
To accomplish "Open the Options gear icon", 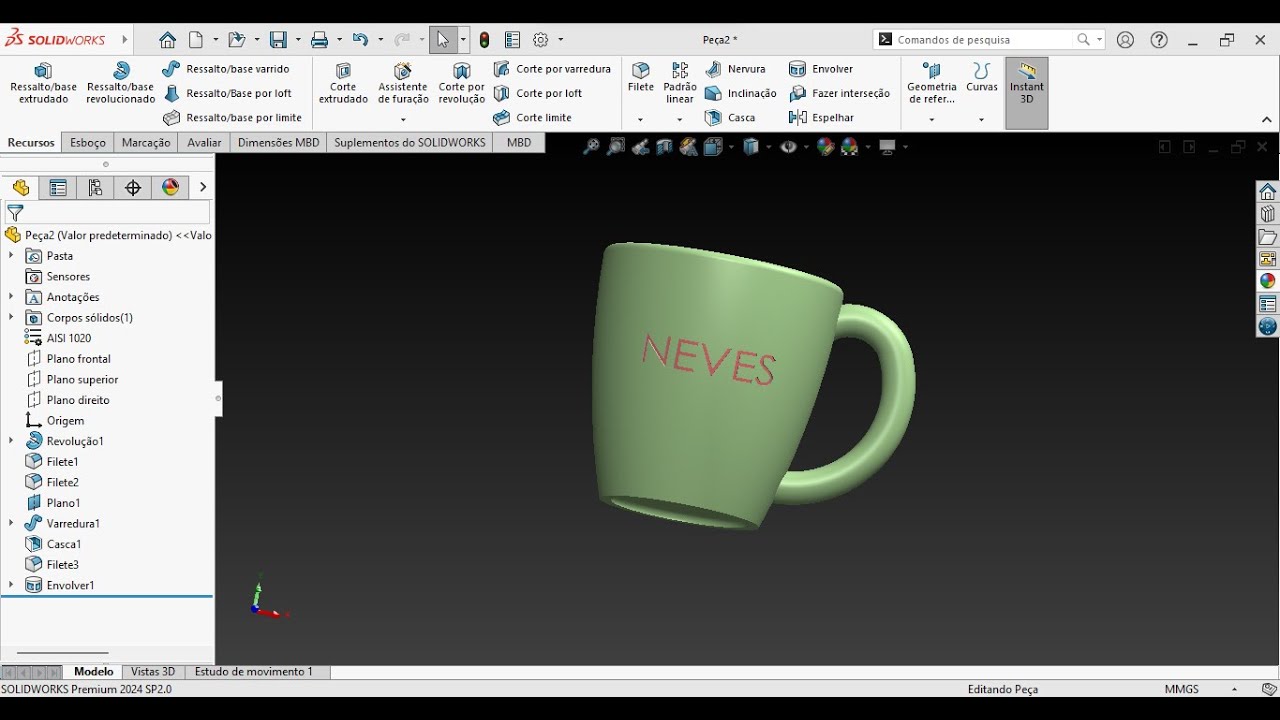I will coord(541,40).
